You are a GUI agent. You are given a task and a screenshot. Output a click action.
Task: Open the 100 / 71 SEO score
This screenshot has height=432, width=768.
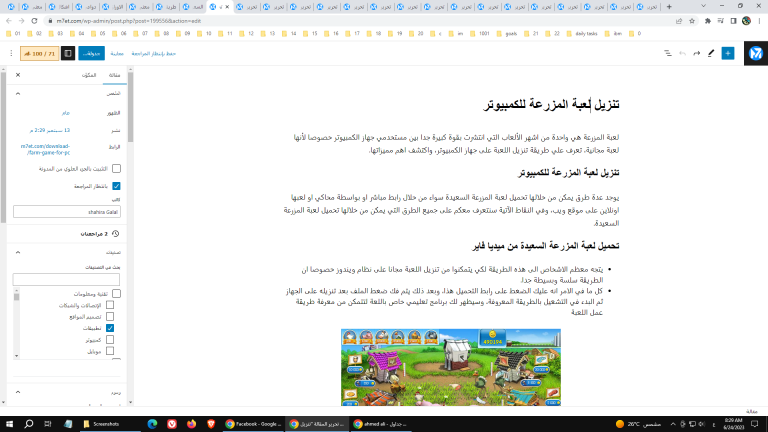[x=39, y=53]
